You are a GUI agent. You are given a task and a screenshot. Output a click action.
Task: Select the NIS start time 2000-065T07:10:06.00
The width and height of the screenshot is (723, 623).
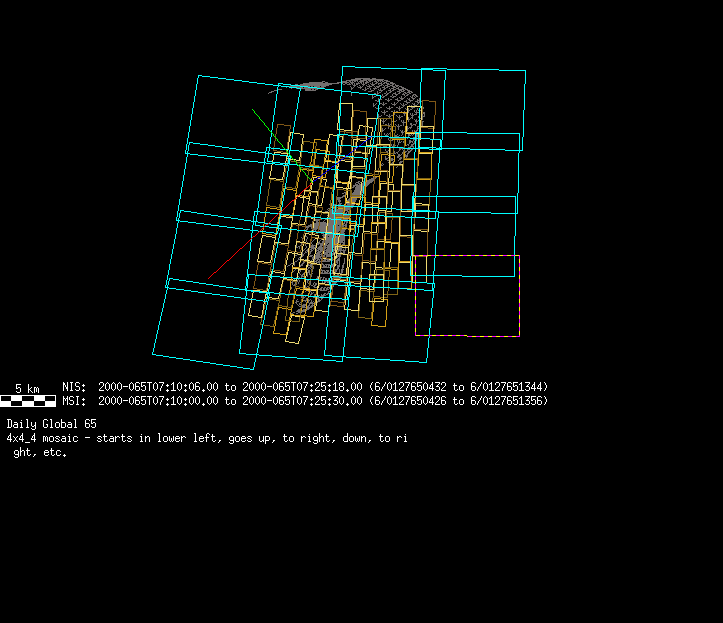coord(158,387)
